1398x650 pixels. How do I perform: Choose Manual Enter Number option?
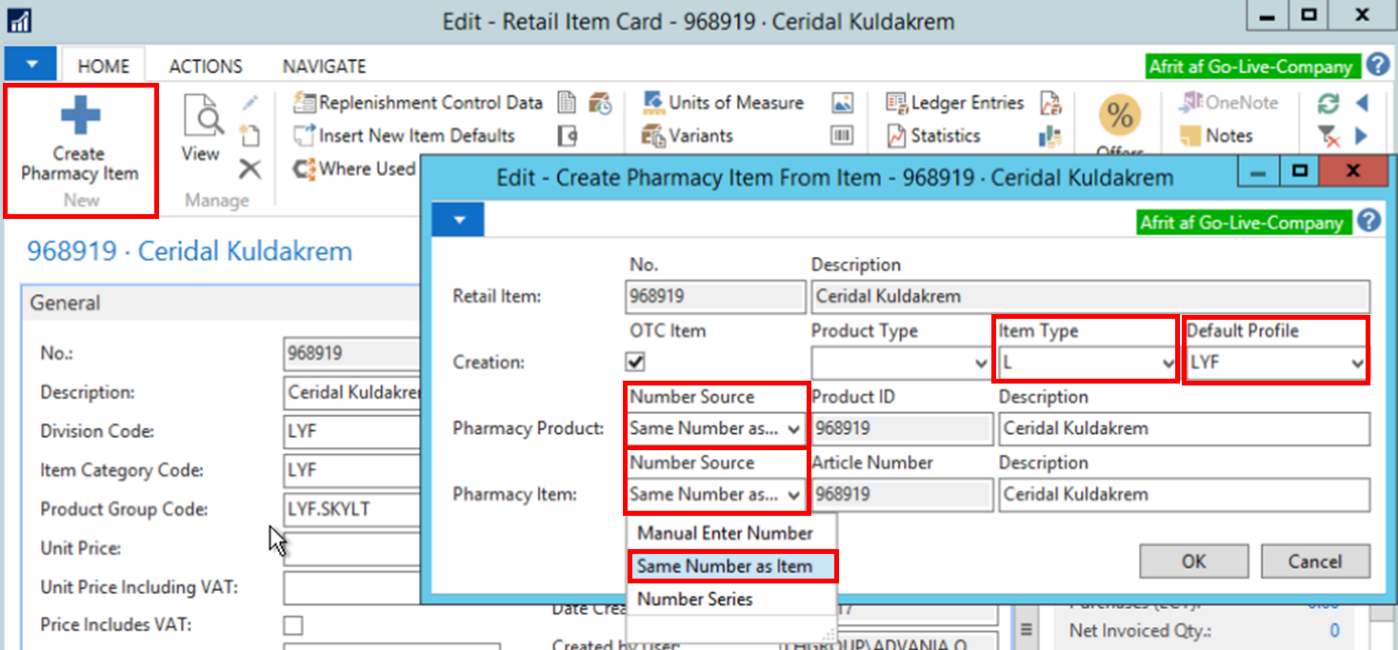pyautogui.click(x=725, y=533)
